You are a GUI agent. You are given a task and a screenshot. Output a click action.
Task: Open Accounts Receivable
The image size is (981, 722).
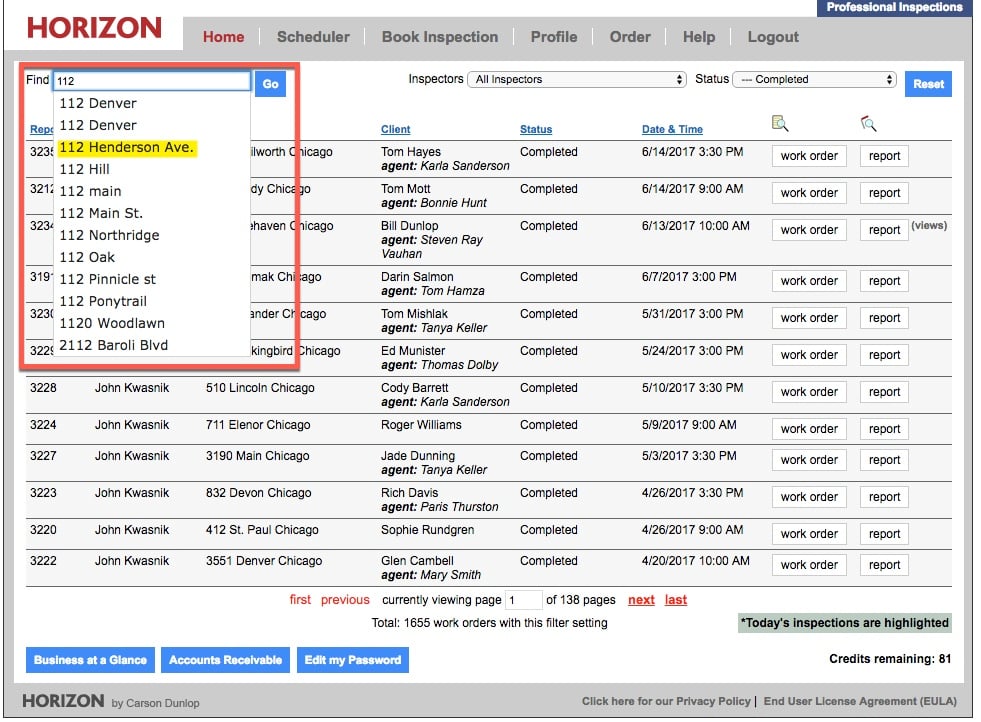225,660
